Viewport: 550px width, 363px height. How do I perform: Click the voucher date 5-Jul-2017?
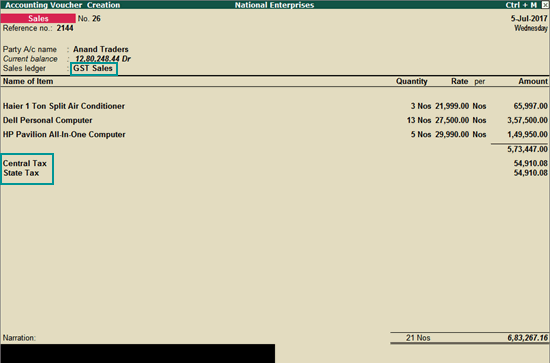(x=529, y=19)
